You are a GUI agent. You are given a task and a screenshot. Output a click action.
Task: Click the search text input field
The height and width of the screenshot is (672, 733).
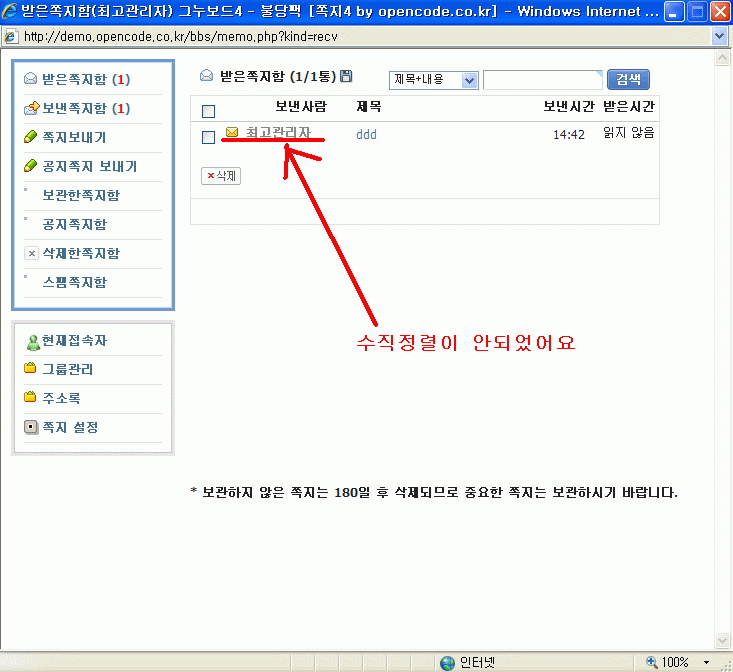(x=542, y=80)
